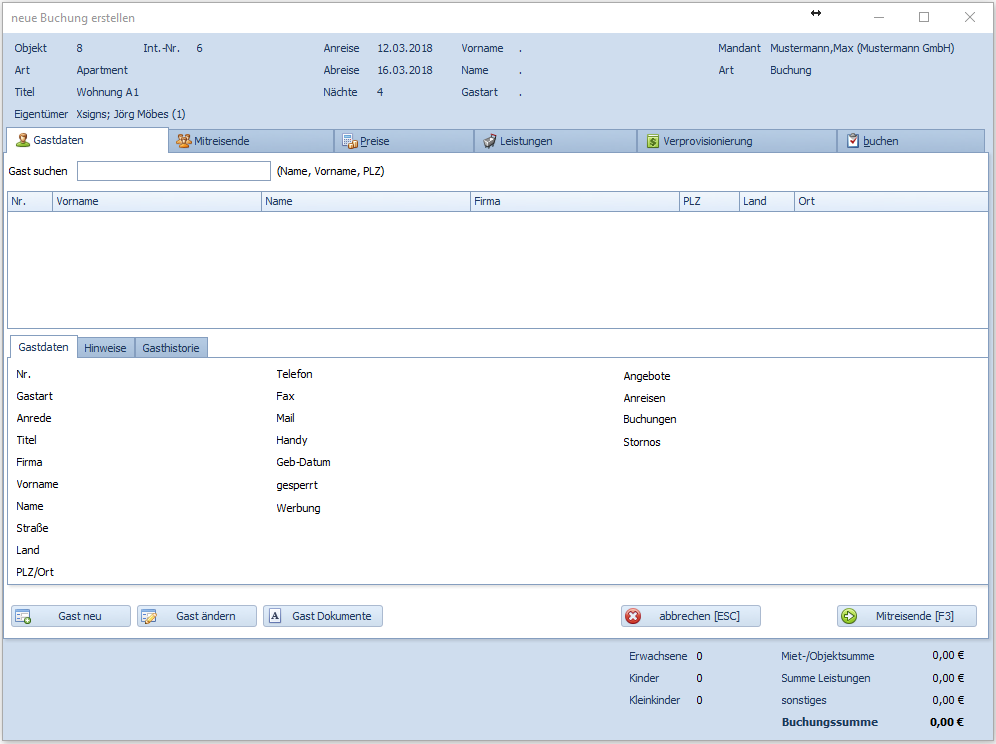The width and height of the screenshot is (996, 744).
Task: Open the Gasthistorie sub-tab
Action: 171,348
